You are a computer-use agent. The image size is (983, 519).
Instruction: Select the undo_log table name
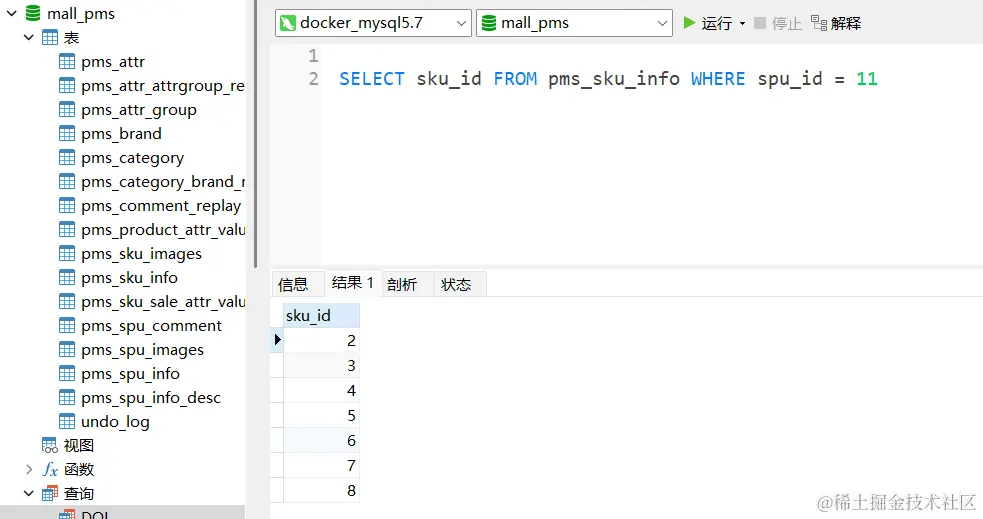coord(115,422)
